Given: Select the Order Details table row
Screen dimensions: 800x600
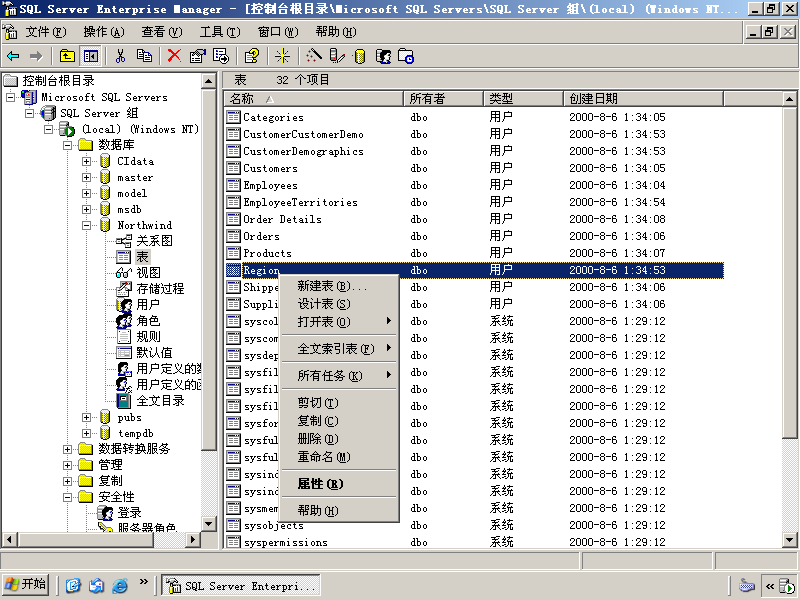Looking at the screenshot, I should tap(474, 219).
